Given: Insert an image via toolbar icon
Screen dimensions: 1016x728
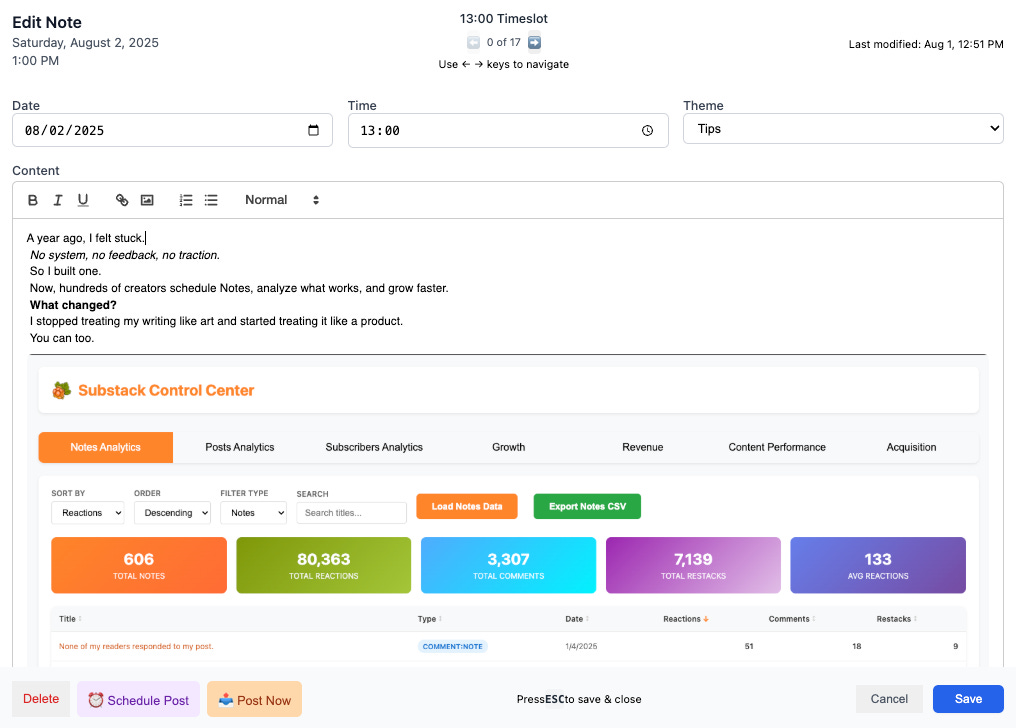Looking at the screenshot, I should [x=147, y=200].
